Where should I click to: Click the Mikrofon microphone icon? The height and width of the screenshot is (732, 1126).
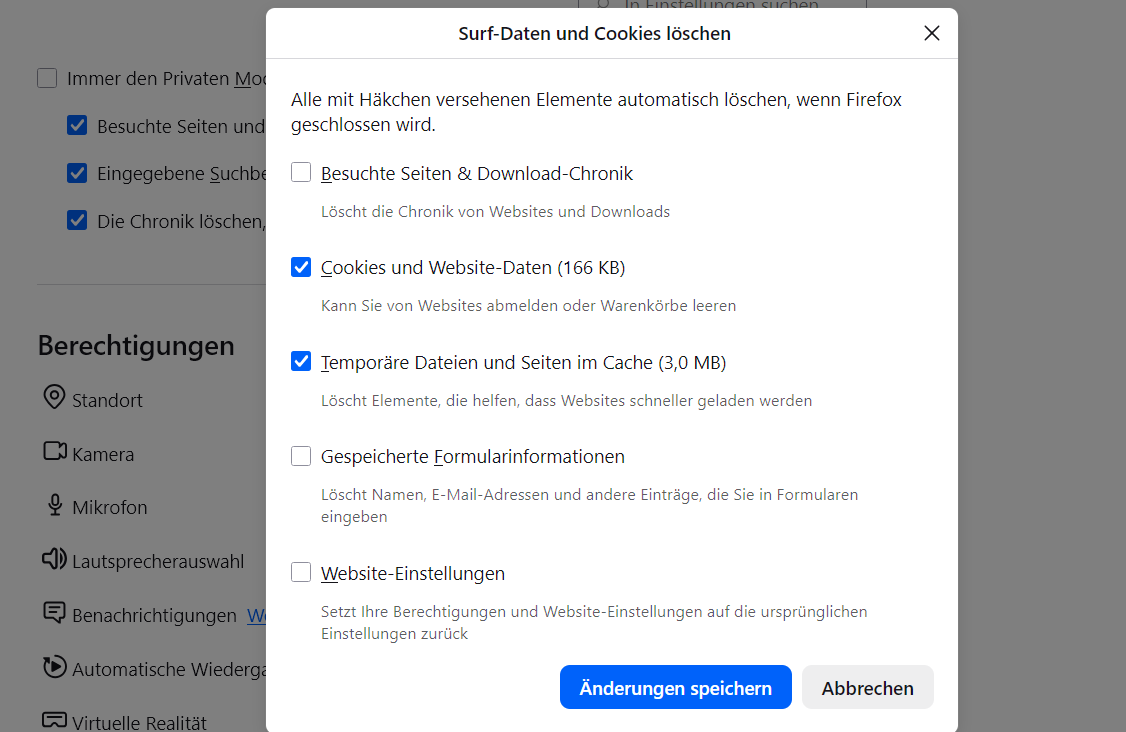point(54,505)
